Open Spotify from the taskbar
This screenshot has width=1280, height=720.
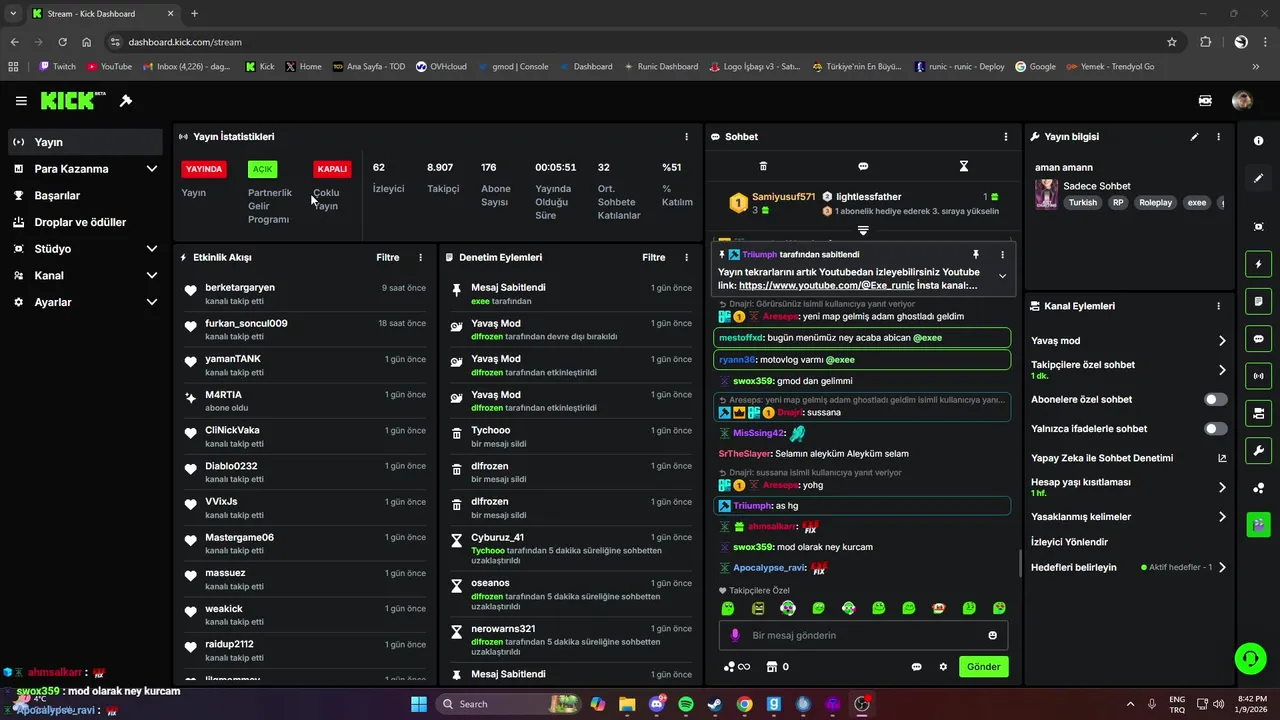click(x=686, y=704)
